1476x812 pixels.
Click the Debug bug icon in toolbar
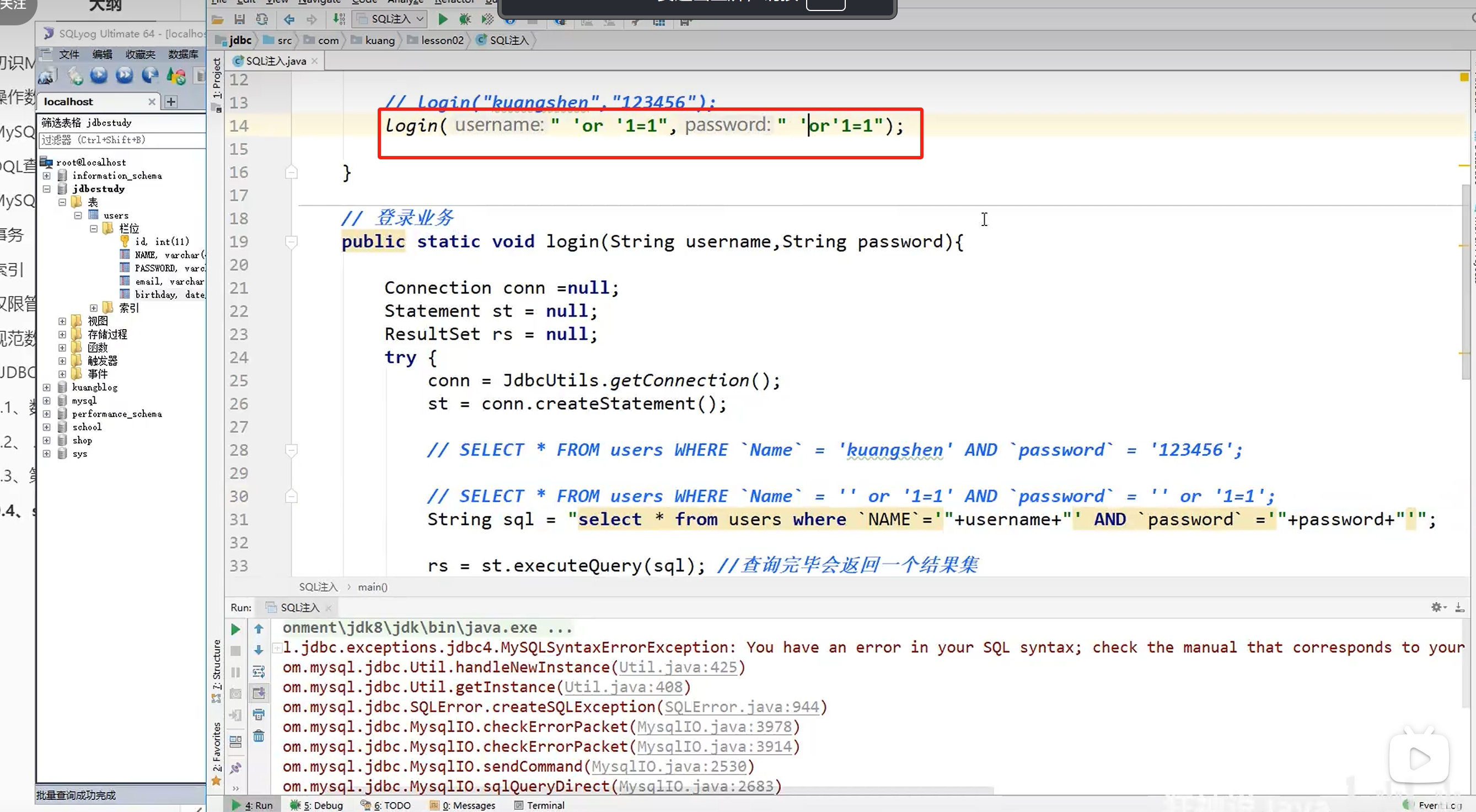465,19
